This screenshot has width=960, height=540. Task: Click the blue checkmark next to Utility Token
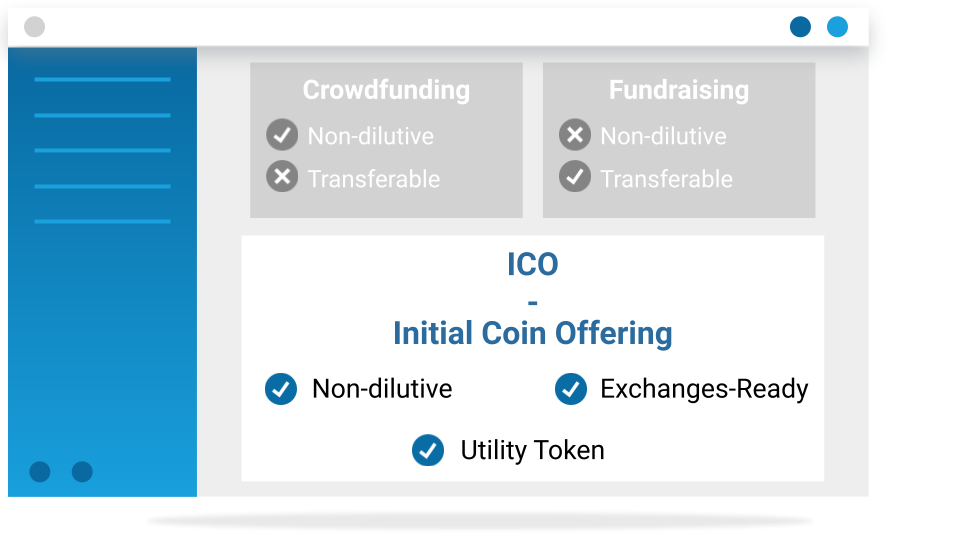coord(428,451)
